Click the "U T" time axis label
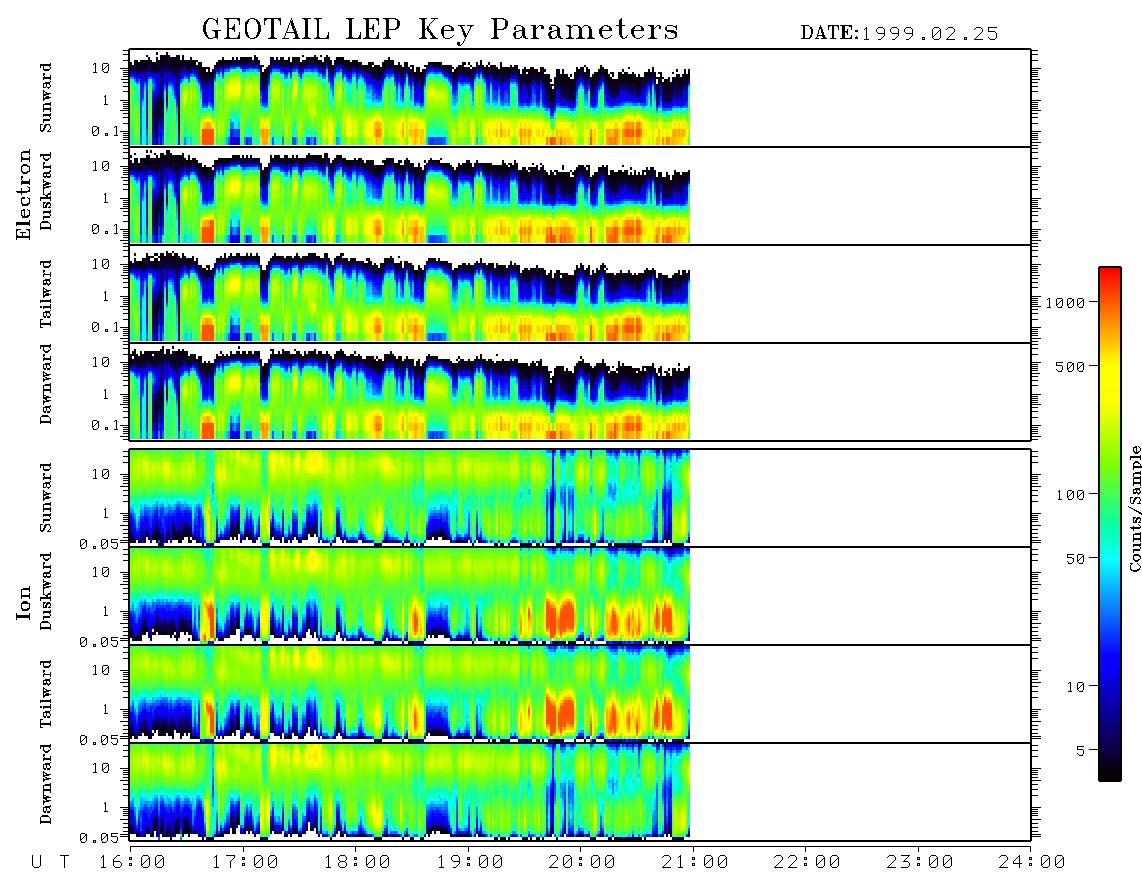The width and height of the screenshot is (1142, 880). [x=51, y=863]
